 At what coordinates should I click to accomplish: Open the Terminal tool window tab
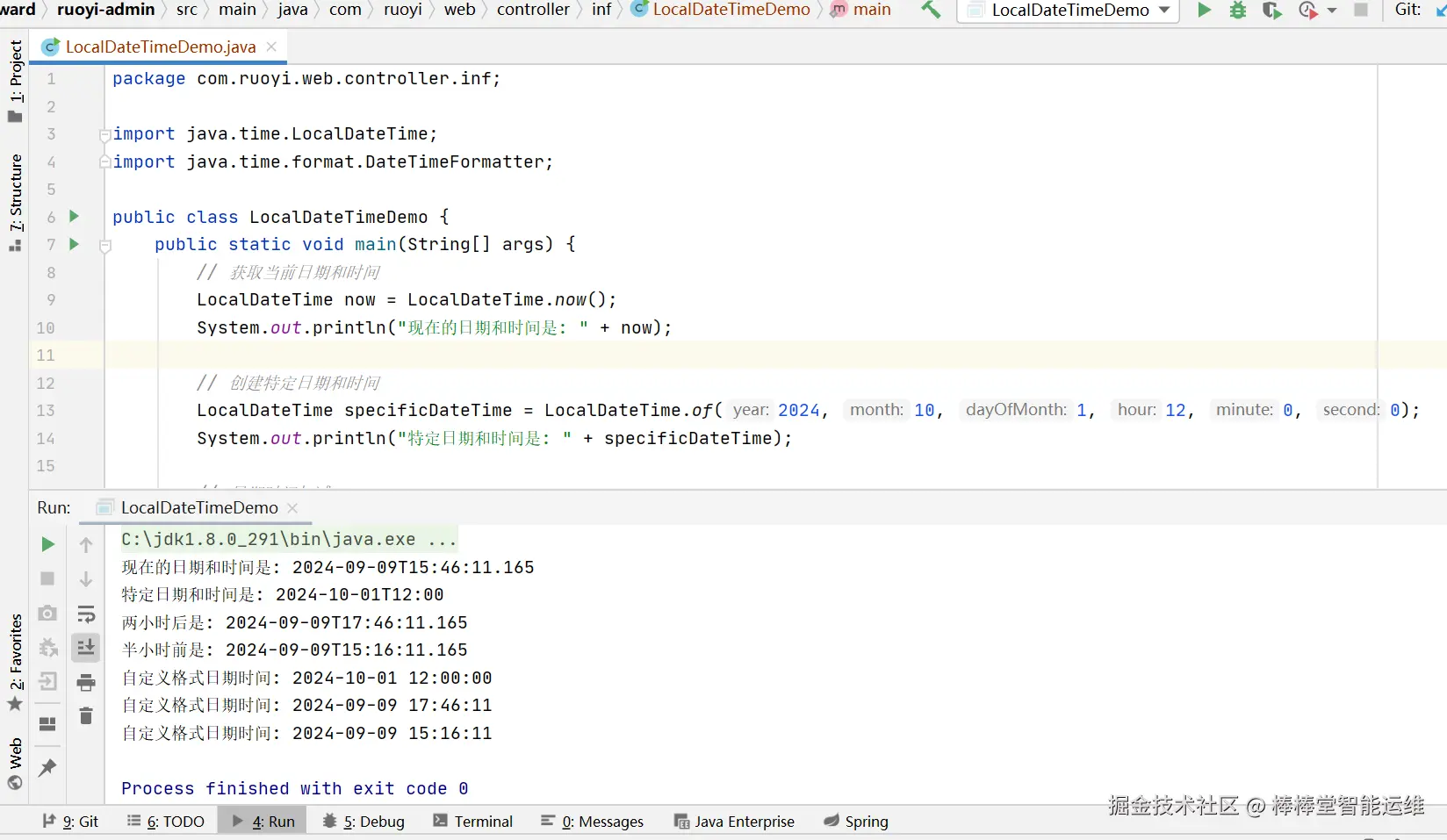click(x=473, y=821)
